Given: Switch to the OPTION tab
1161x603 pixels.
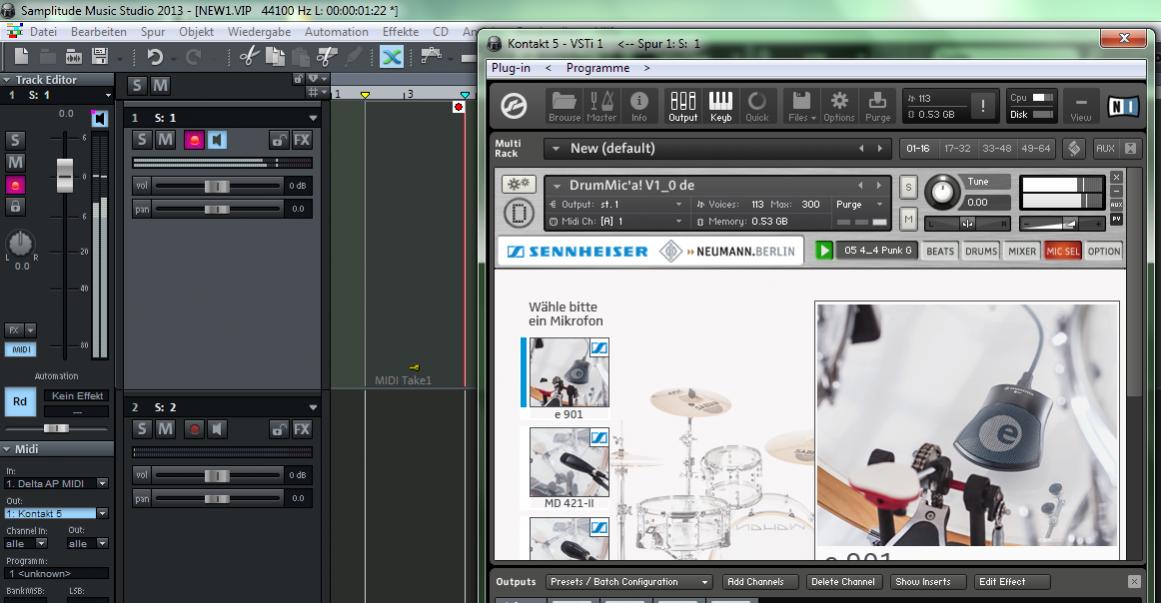Looking at the screenshot, I should tap(1104, 251).
